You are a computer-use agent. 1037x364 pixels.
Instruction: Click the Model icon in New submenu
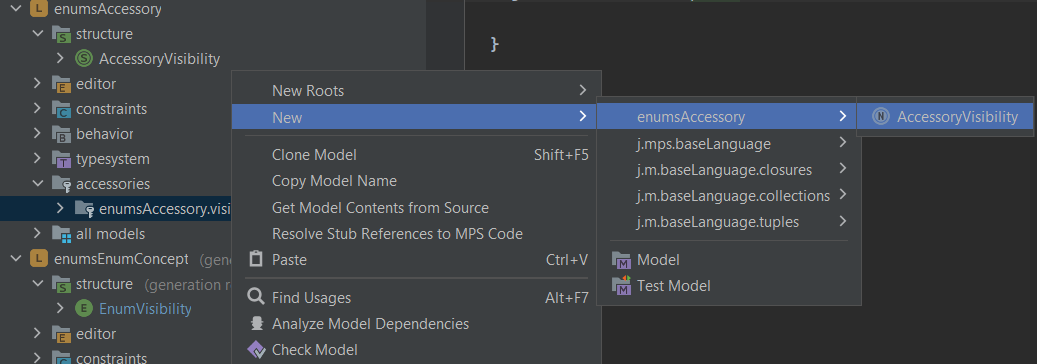click(x=622, y=261)
